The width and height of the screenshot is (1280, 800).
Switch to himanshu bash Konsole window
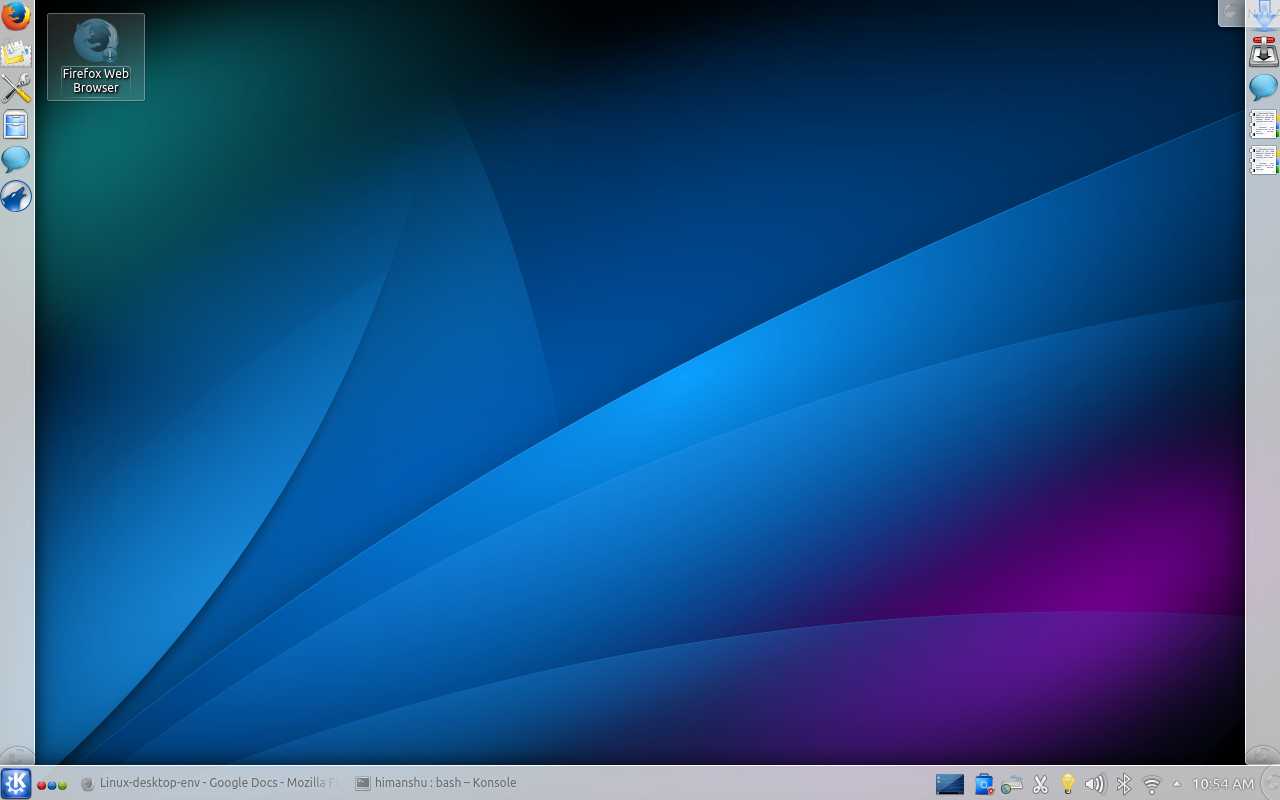pyautogui.click(x=436, y=783)
